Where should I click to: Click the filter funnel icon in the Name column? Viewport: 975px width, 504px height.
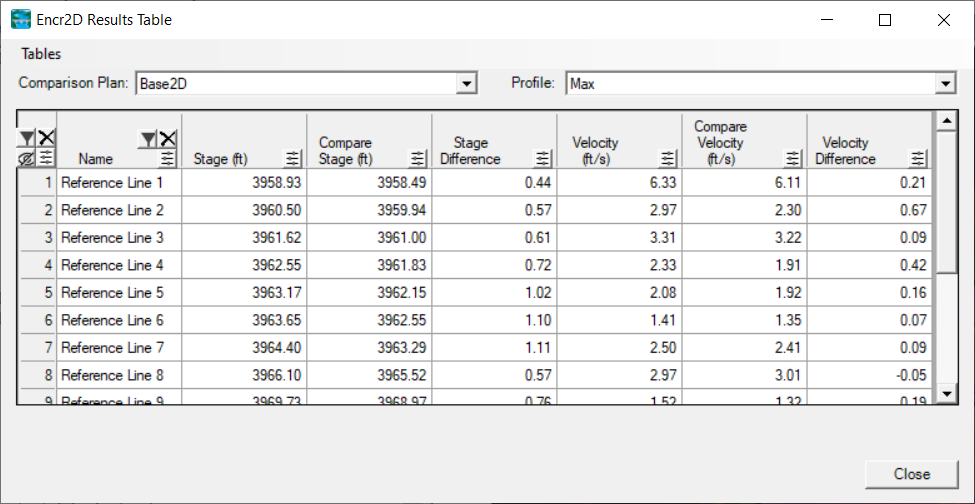point(148,140)
